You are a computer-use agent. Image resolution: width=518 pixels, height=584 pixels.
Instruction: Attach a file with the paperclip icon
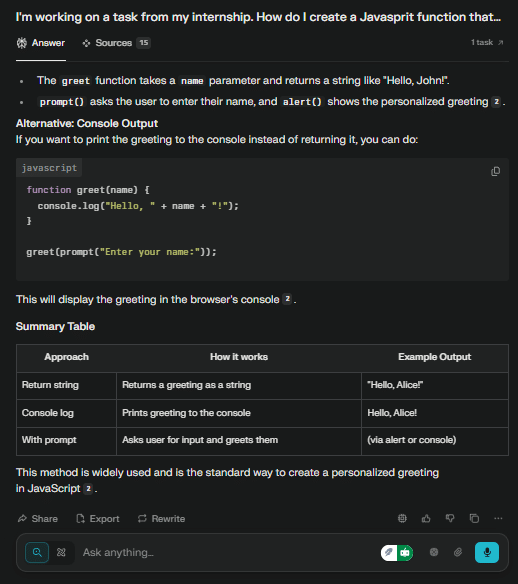[x=458, y=552]
